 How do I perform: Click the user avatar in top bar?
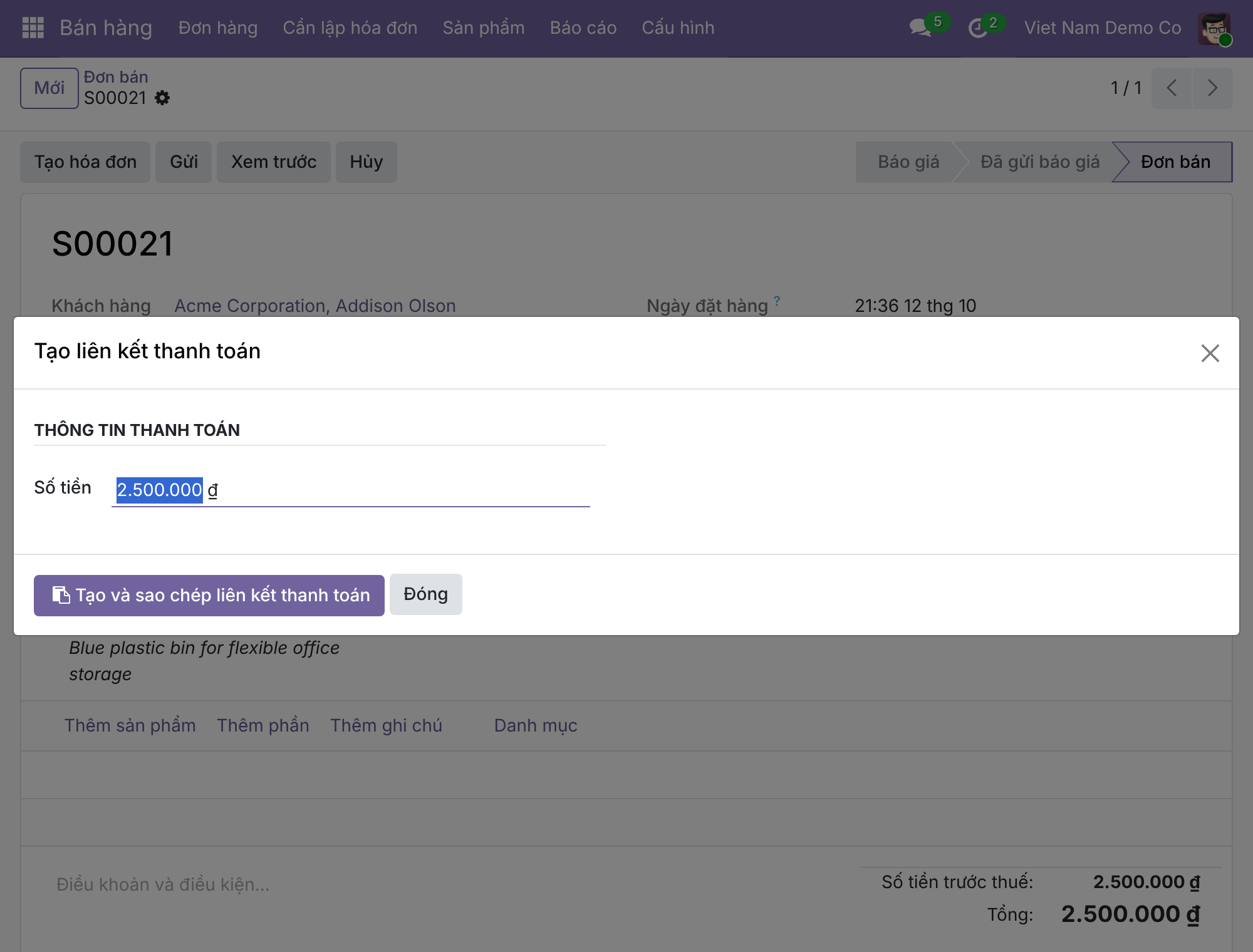[1214, 28]
